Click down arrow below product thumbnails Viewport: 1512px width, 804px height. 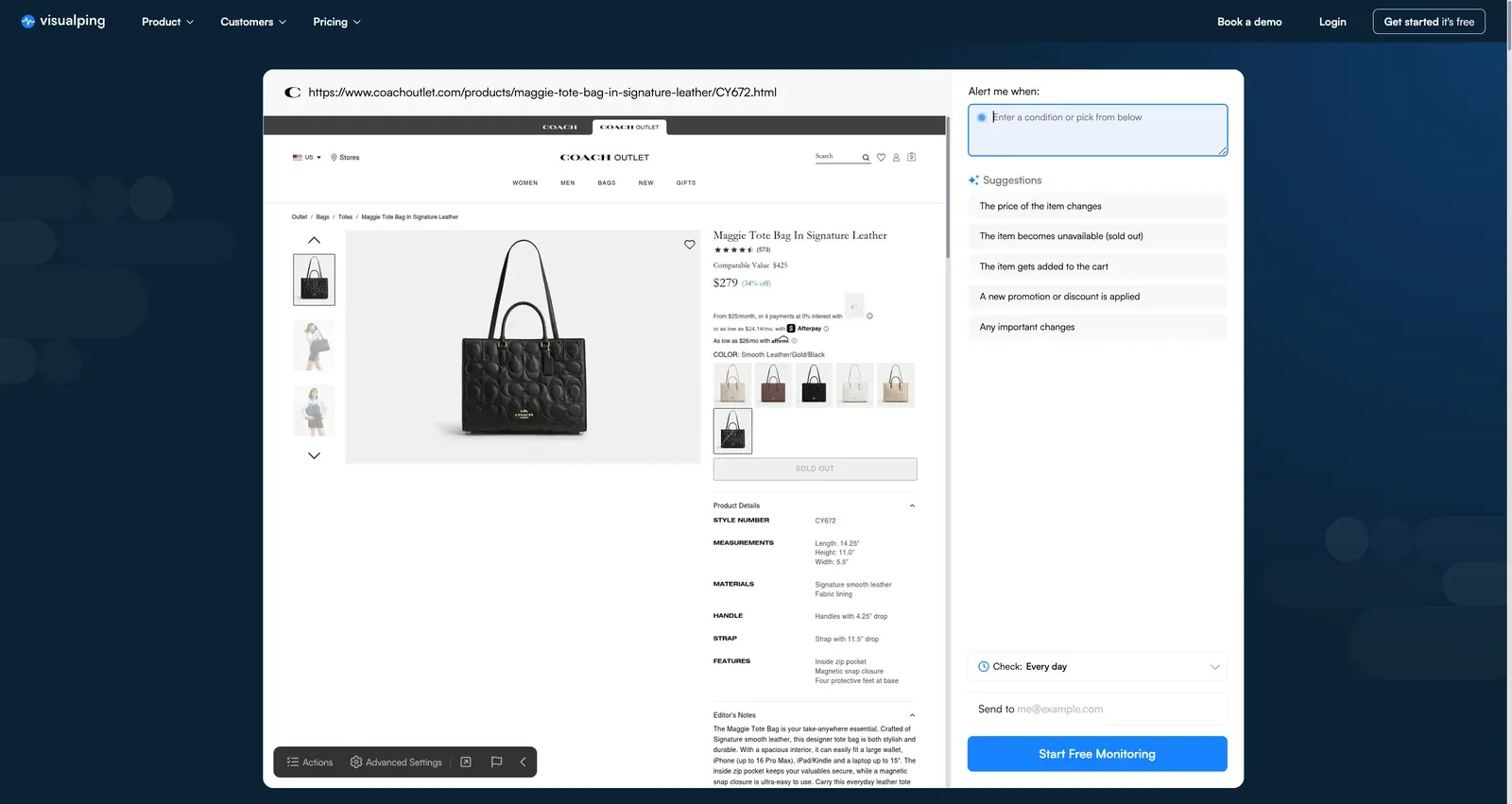(x=314, y=455)
